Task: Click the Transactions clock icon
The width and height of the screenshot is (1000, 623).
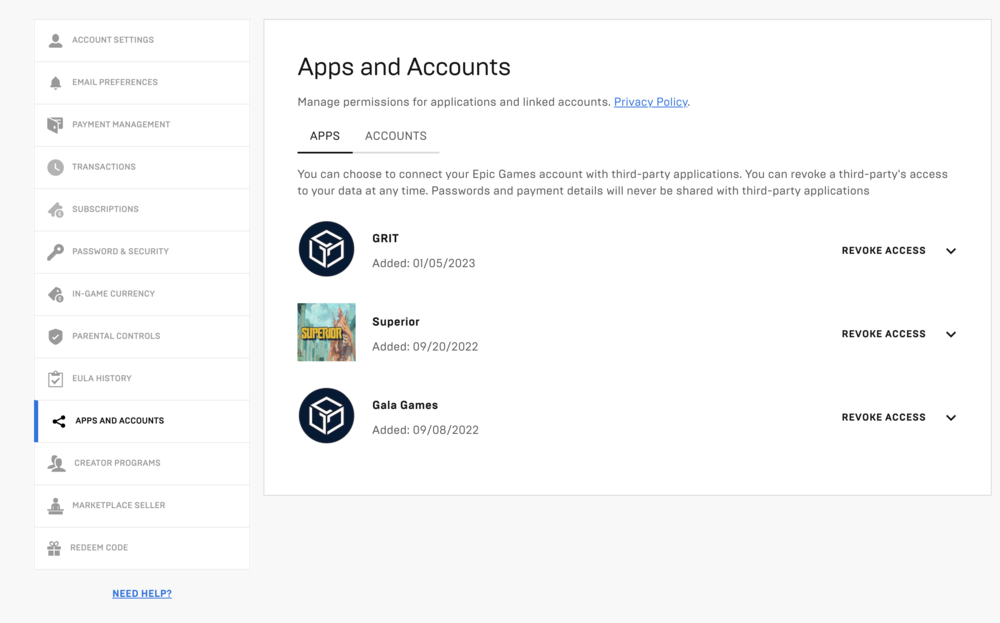Action: click(55, 167)
